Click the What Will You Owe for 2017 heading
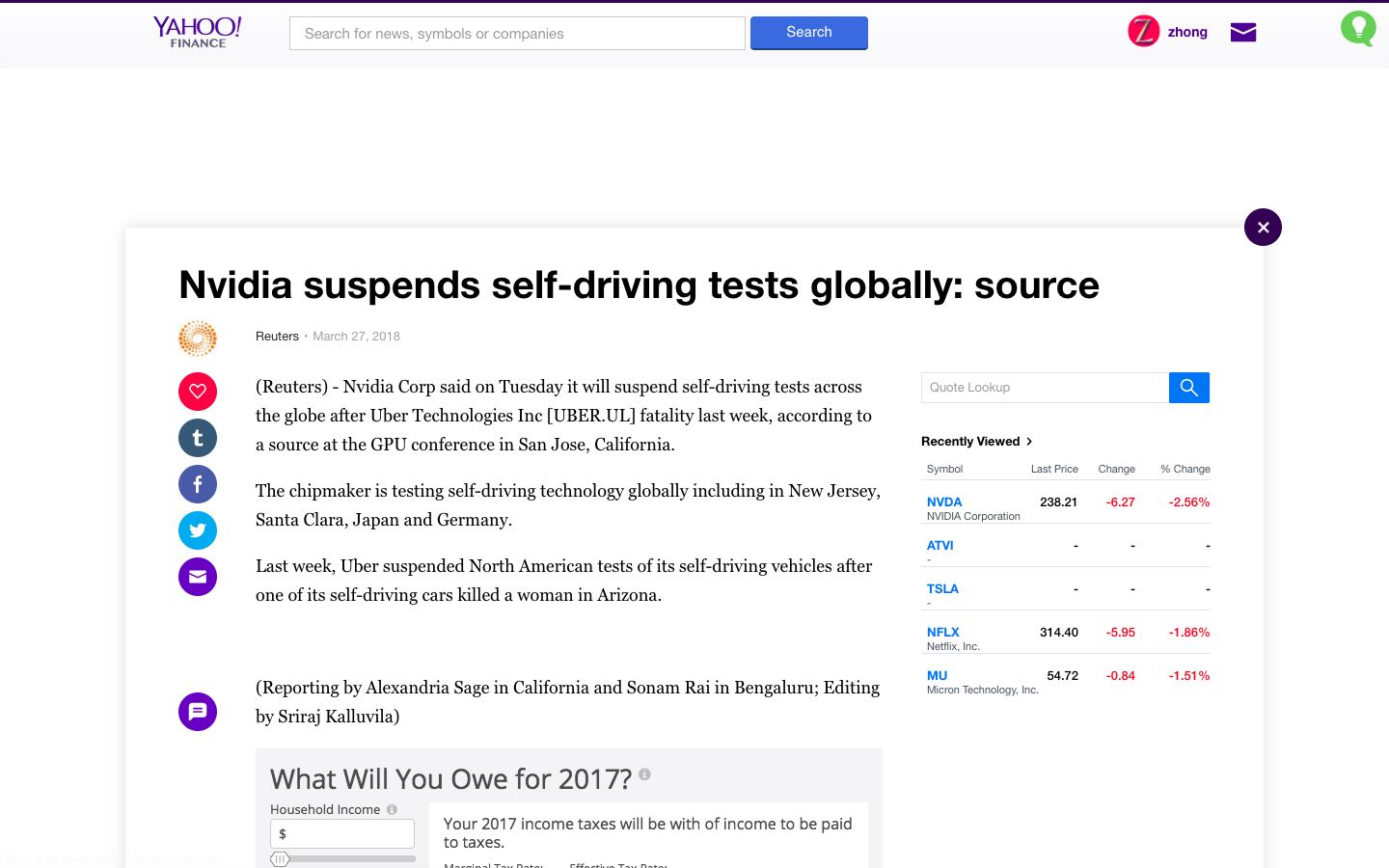 [x=450, y=778]
